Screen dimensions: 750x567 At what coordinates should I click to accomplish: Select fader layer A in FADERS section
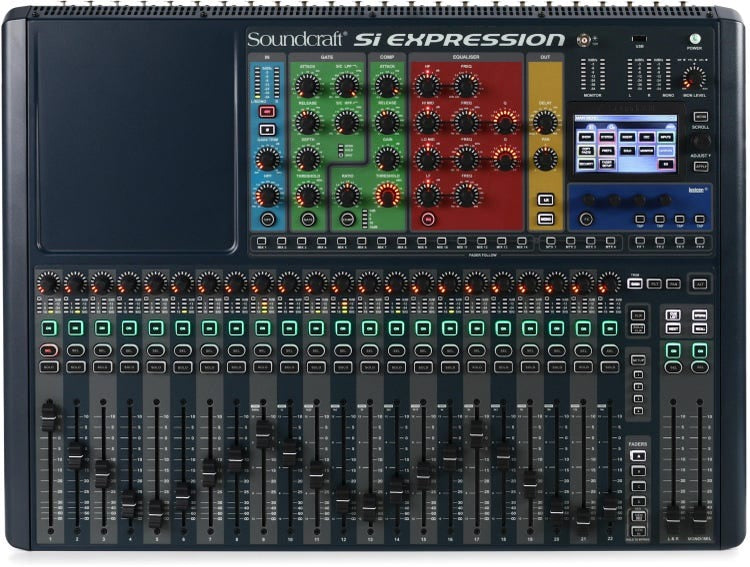[637, 456]
